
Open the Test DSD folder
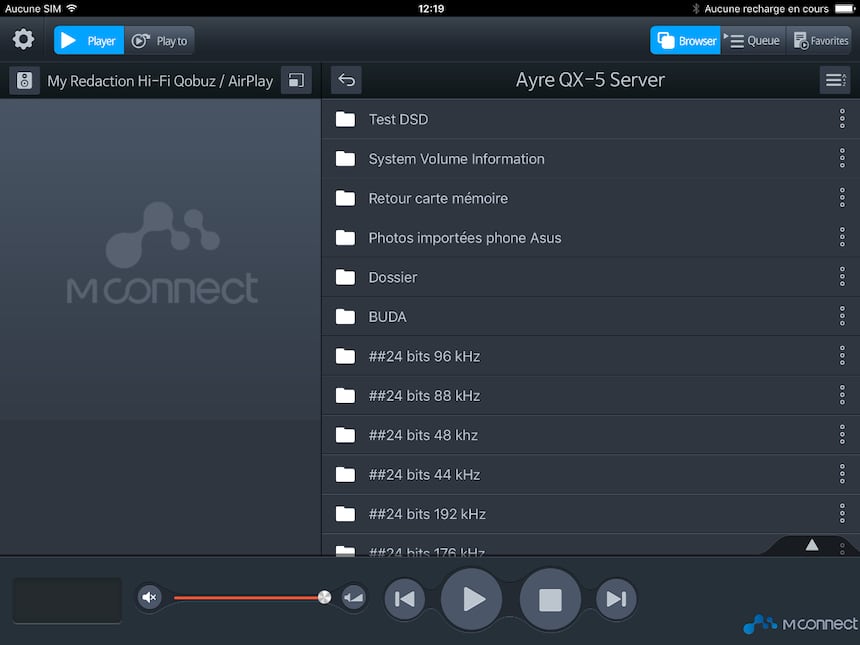click(590, 119)
